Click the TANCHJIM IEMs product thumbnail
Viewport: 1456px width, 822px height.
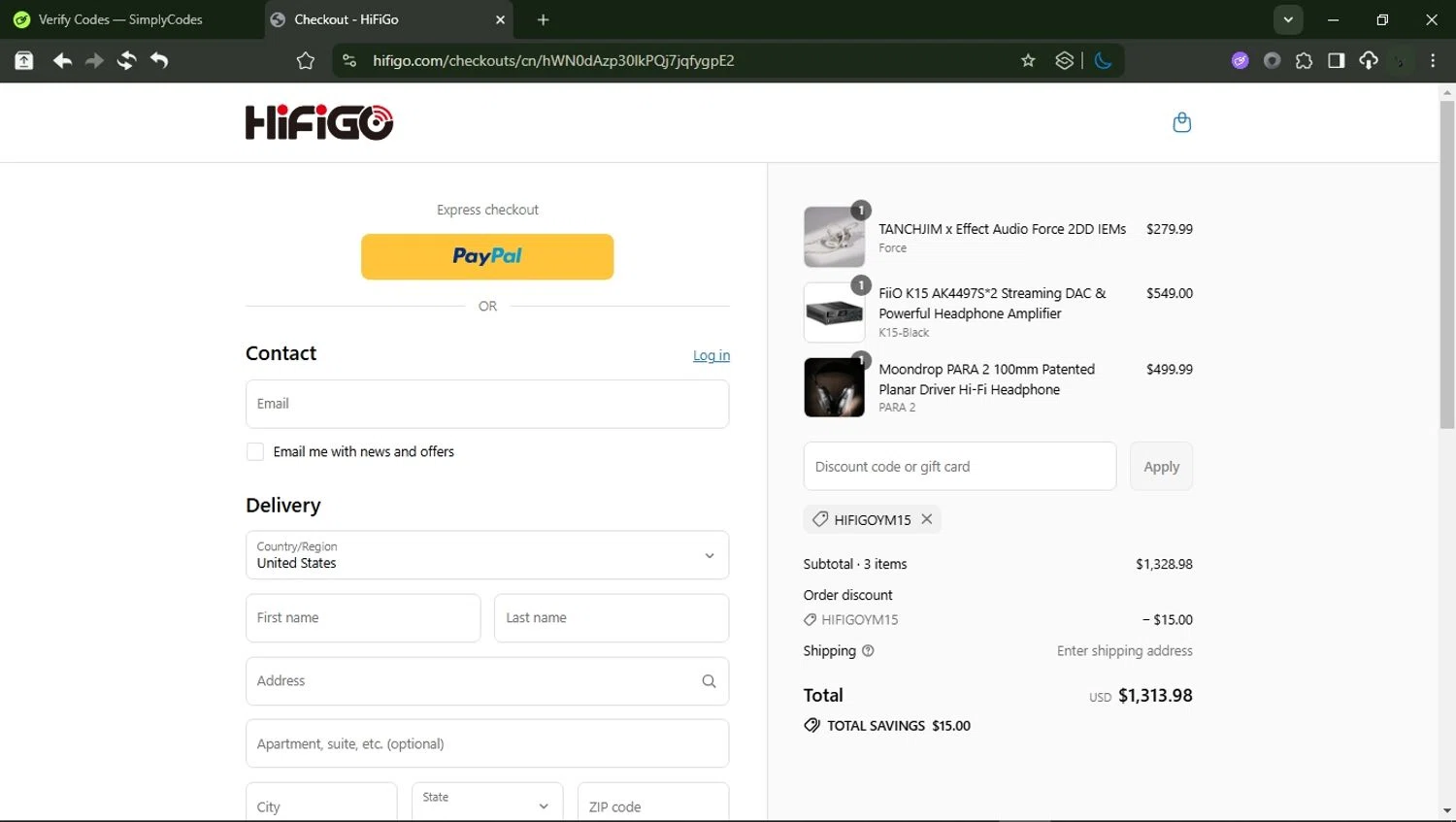tap(834, 237)
